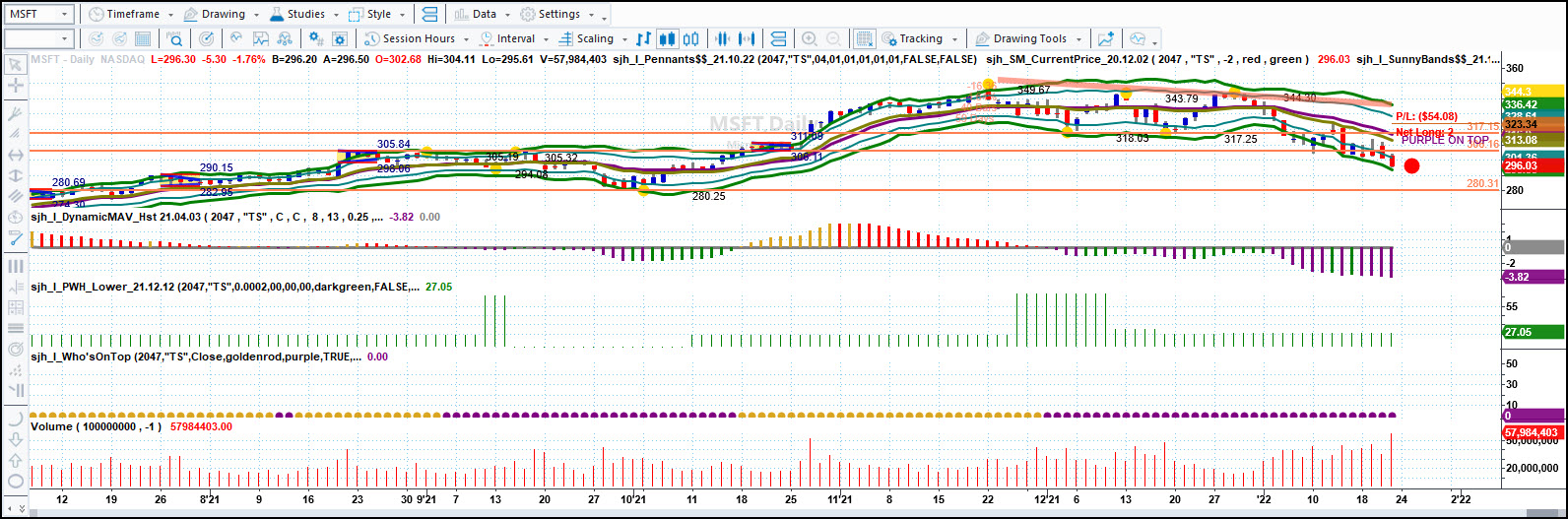The height and width of the screenshot is (519, 1568).
Task: Open the Timeframe menu
Action: [130, 15]
